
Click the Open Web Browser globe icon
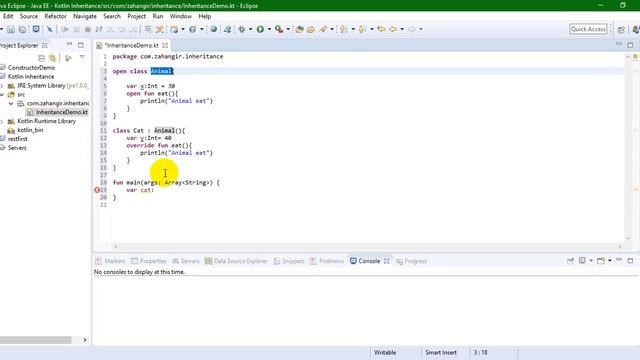[213, 29]
